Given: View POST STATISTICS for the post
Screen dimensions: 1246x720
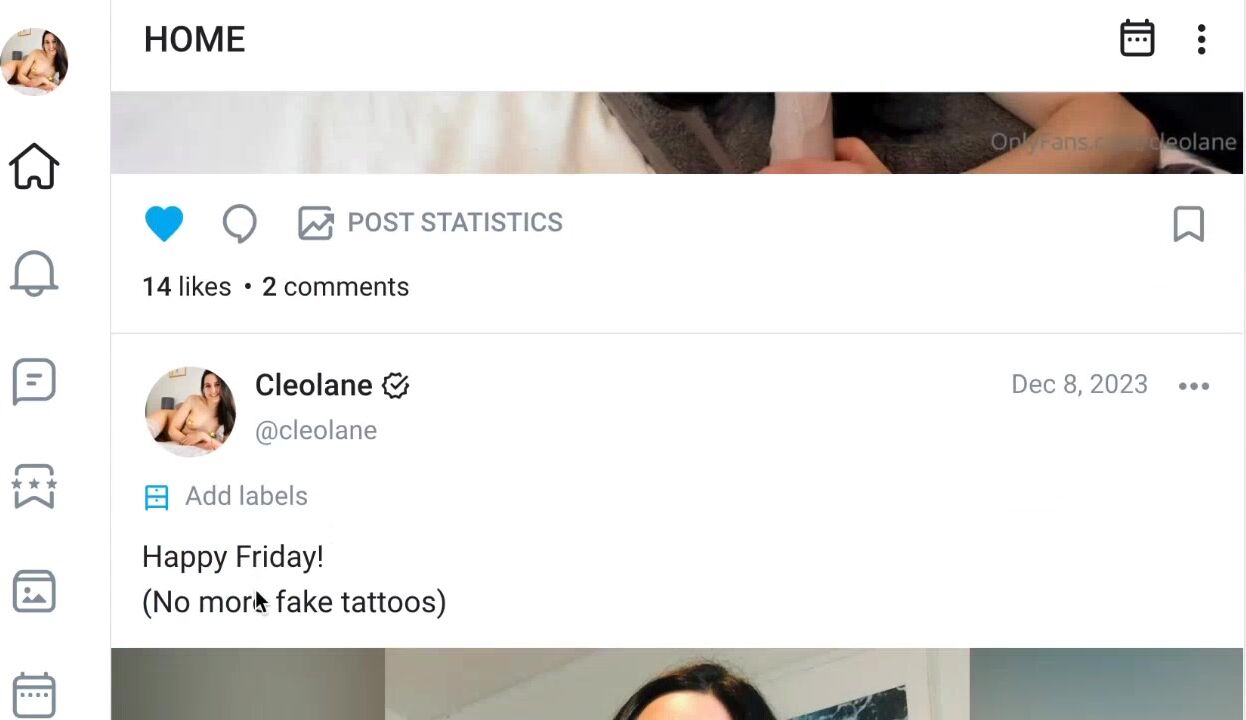Looking at the screenshot, I should coord(431,223).
